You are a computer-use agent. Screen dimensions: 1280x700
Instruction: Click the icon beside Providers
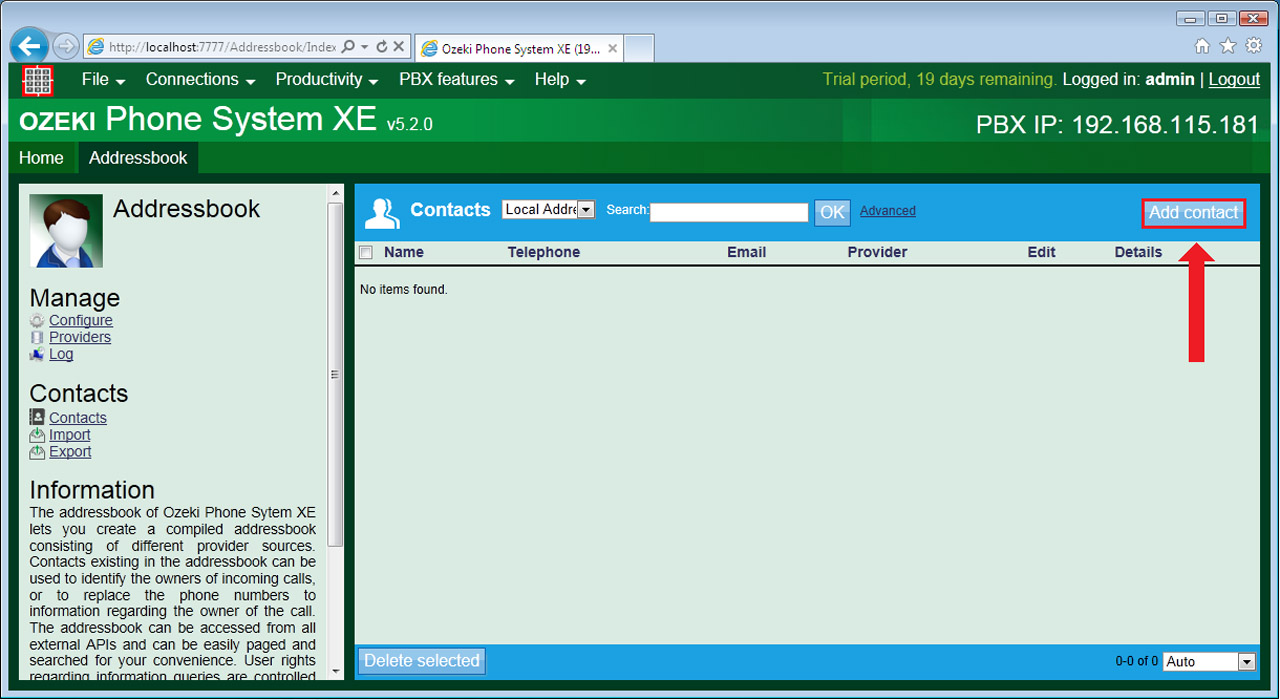[37, 338]
